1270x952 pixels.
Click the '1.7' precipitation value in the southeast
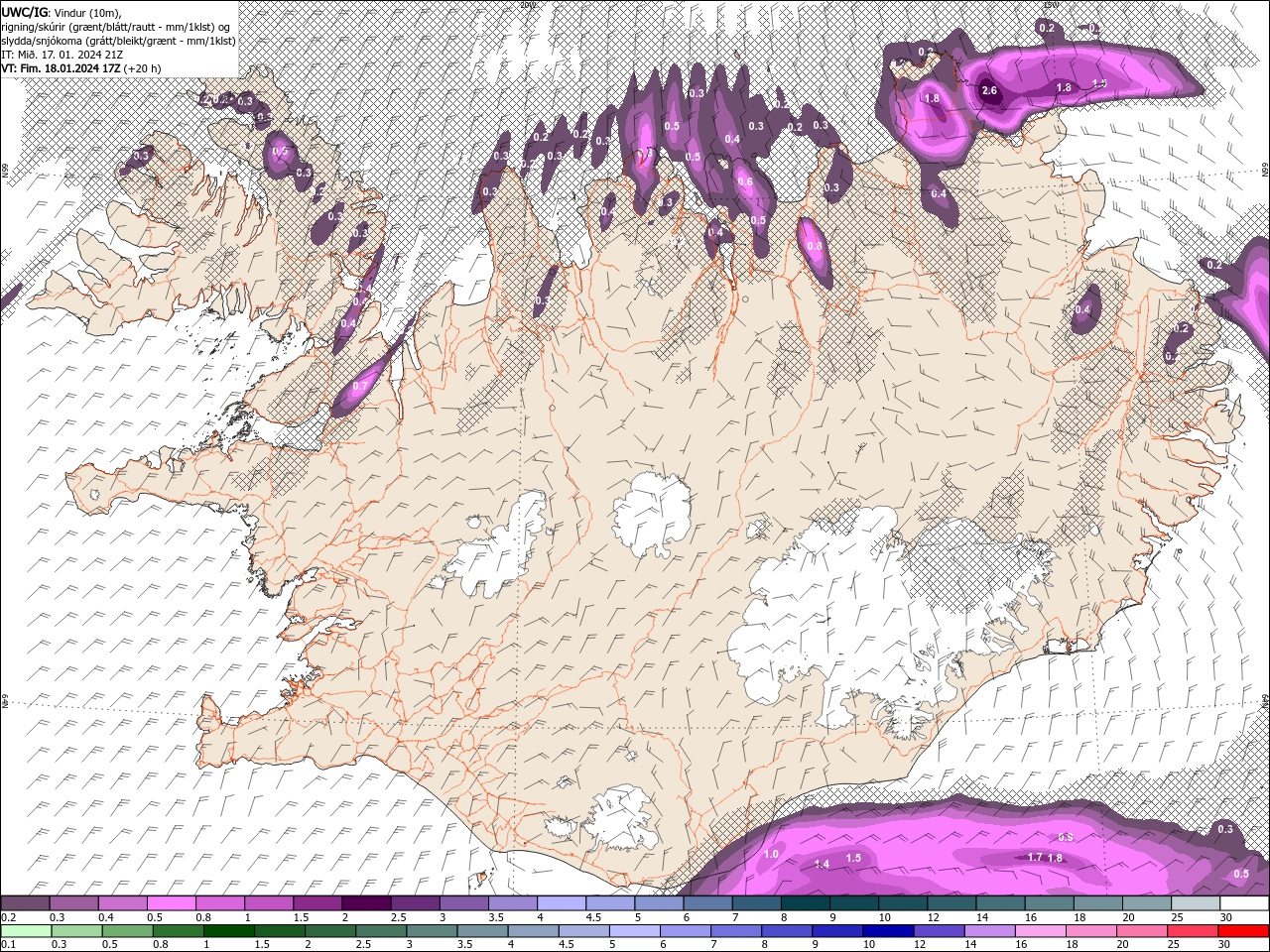click(x=1035, y=857)
